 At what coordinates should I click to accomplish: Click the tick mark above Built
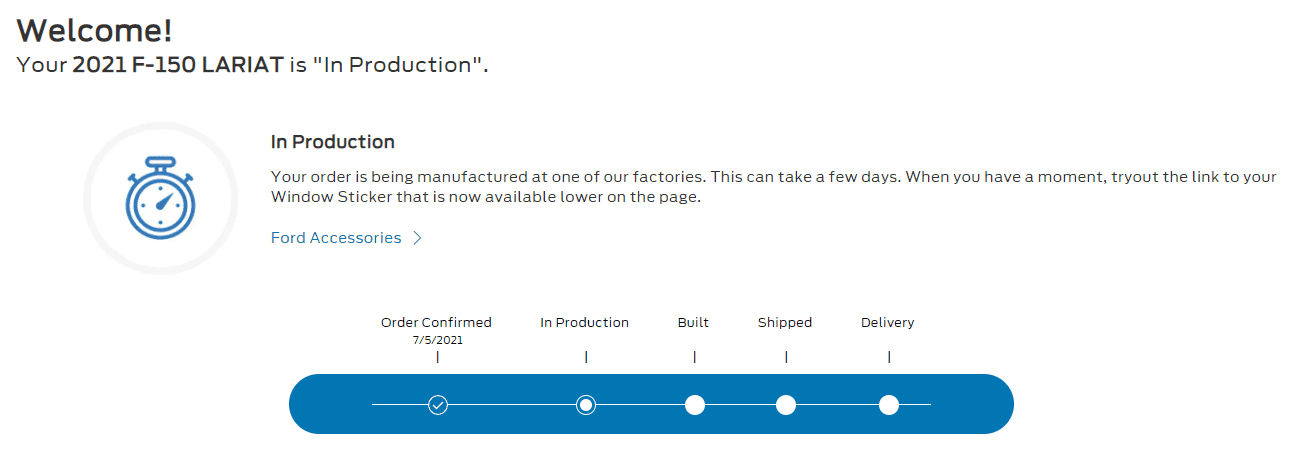click(695, 357)
